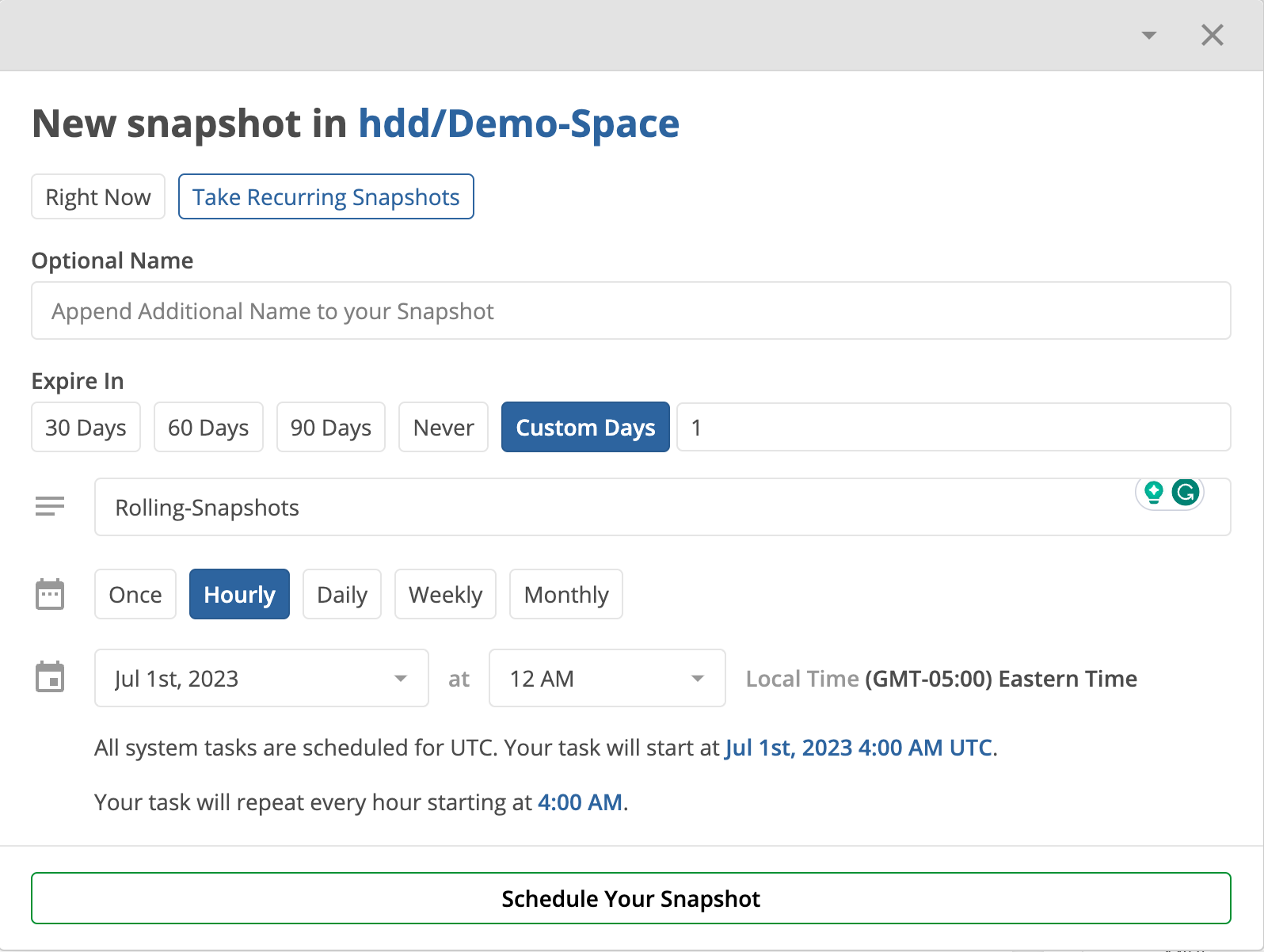Open the Jul 1st, 2023 date dropdown
This screenshot has width=1264, height=952.
(261, 678)
